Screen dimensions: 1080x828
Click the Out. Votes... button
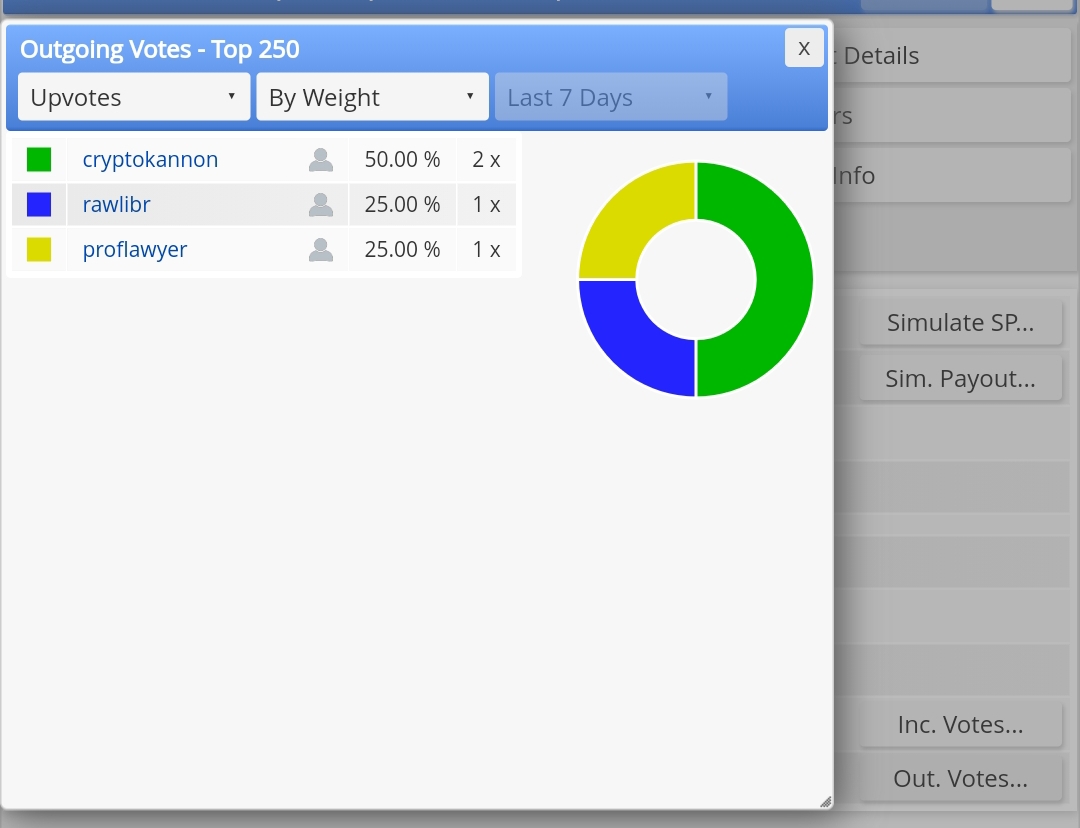(x=960, y=778)
